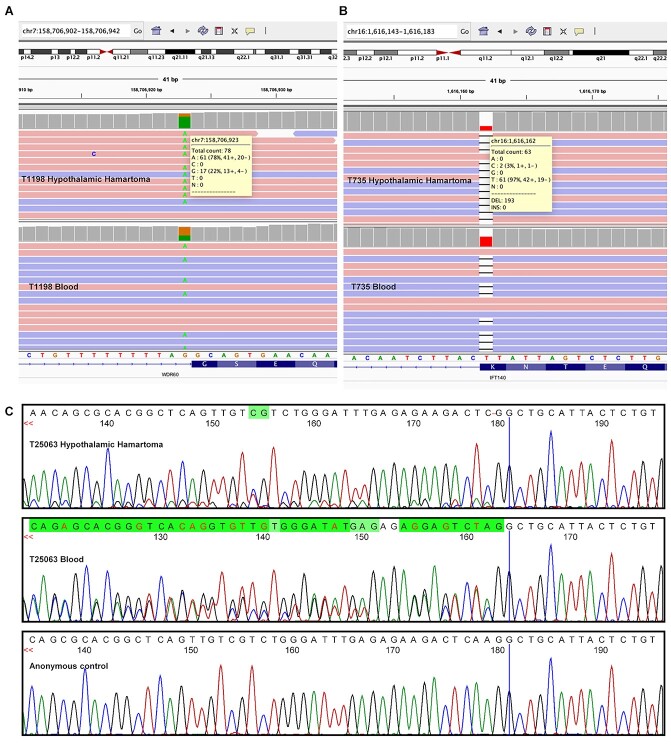Click the T735 Hypothalamic Hamartoma track label

[409, 180]
